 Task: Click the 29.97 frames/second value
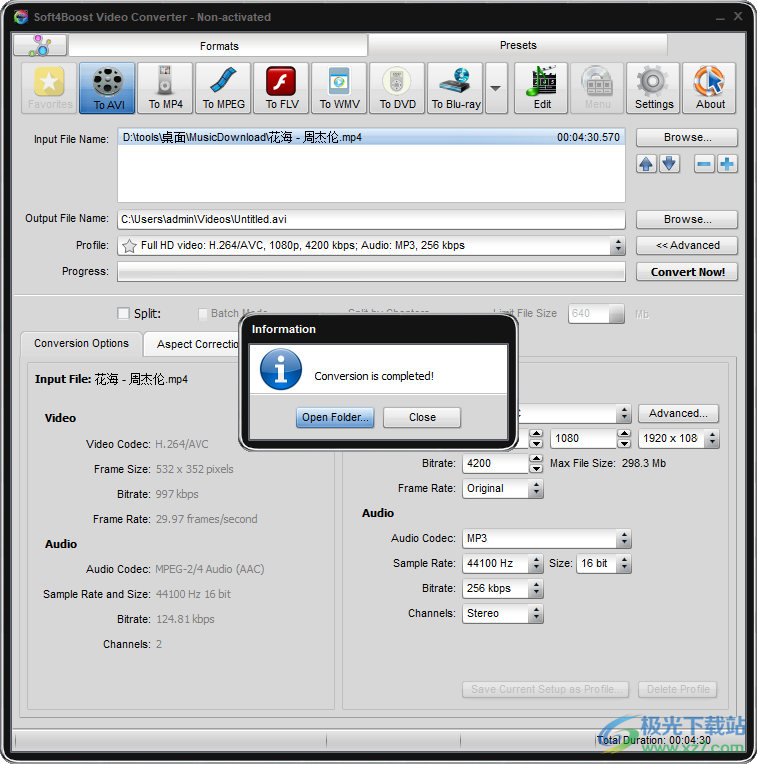(207, 519)
